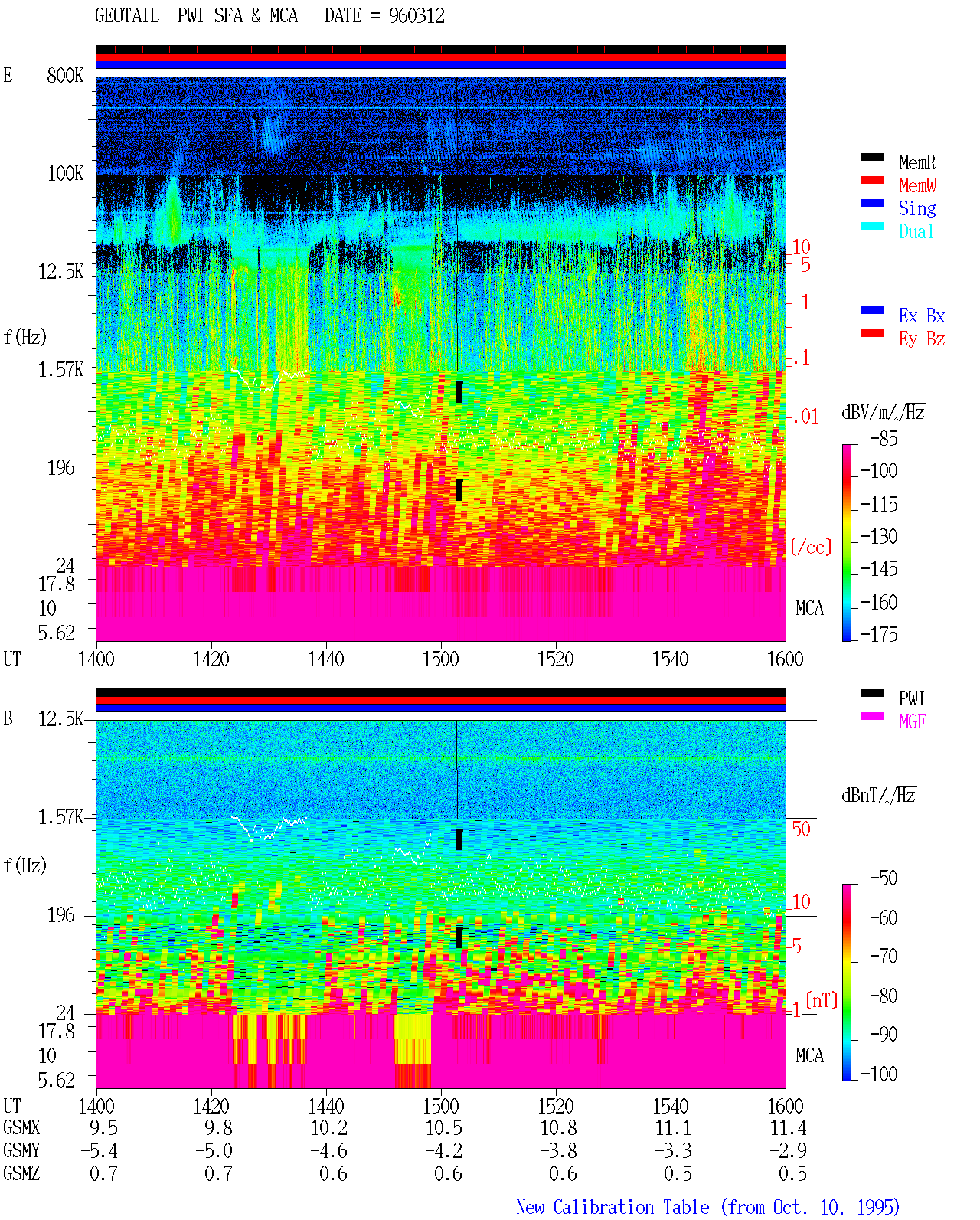Click the red MemW legend swatch
The width and height of the screenshot is (980, 1220).
point(873,180)
